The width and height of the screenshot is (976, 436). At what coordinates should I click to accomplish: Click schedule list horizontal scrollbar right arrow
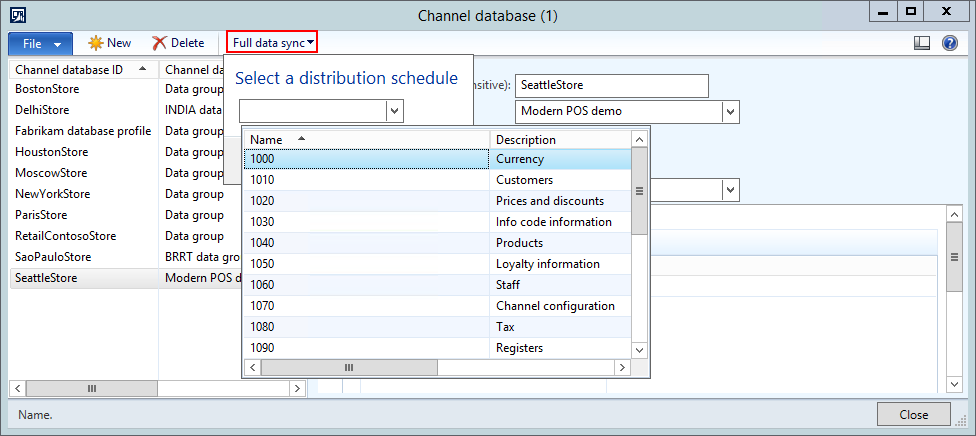click(x=622, y=368)
